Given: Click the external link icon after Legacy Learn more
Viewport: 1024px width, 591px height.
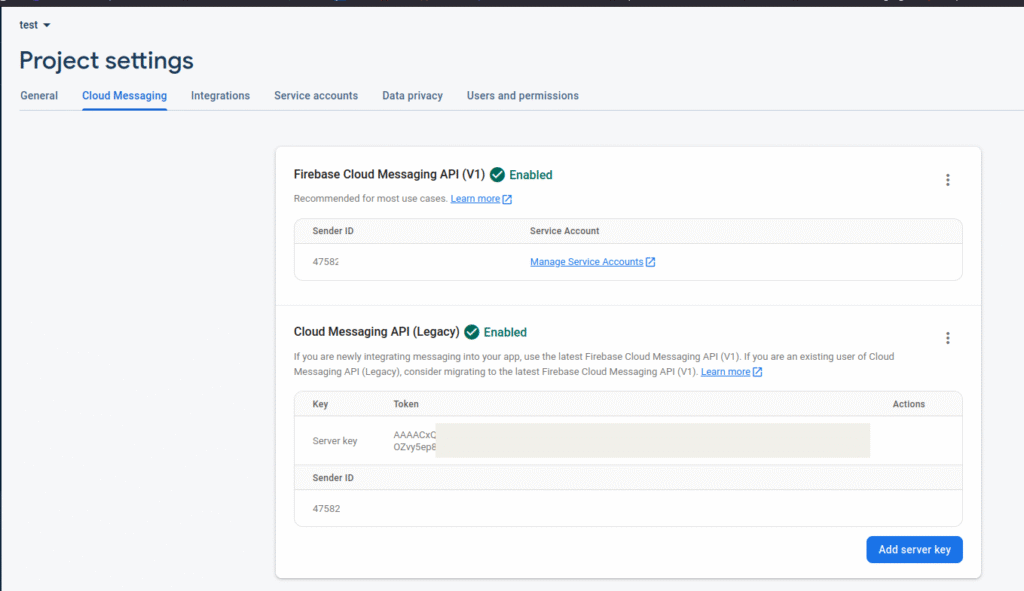Looking at the screenshot, I should click(758, 372).
